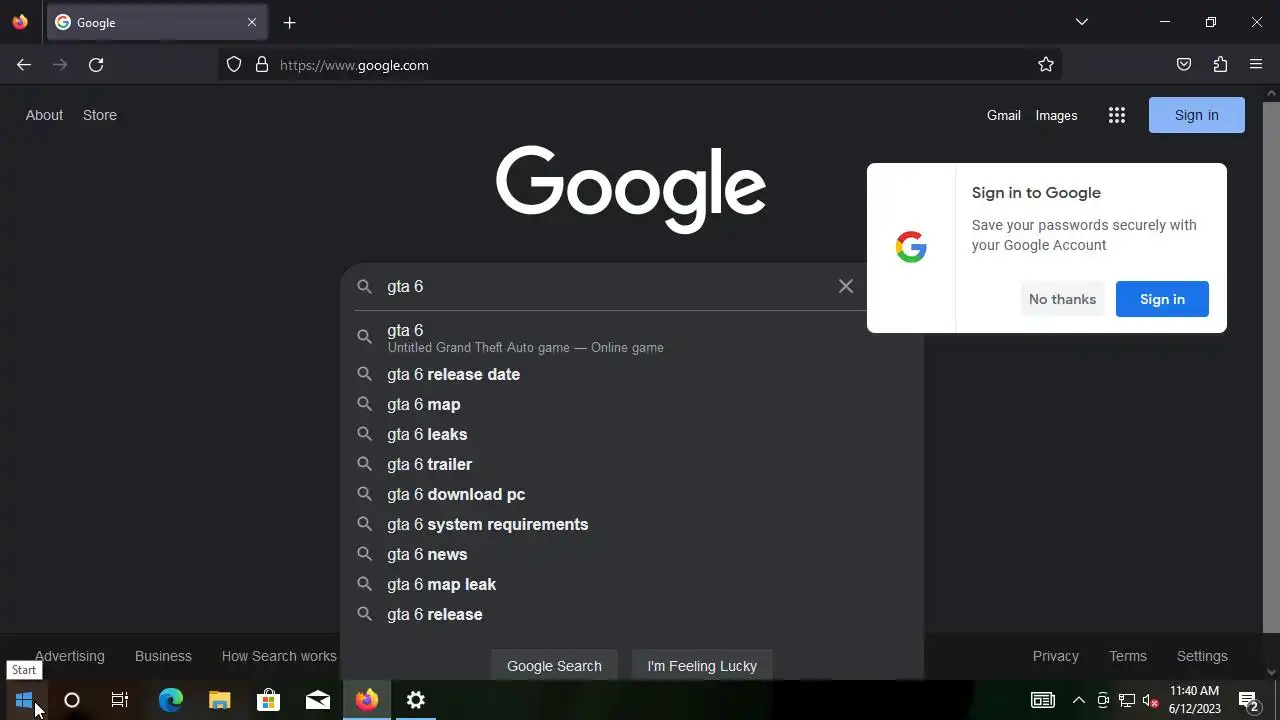This screenshot has width=1280, height=720.
Task: Close the Google tab
Action: pos(252,22)
